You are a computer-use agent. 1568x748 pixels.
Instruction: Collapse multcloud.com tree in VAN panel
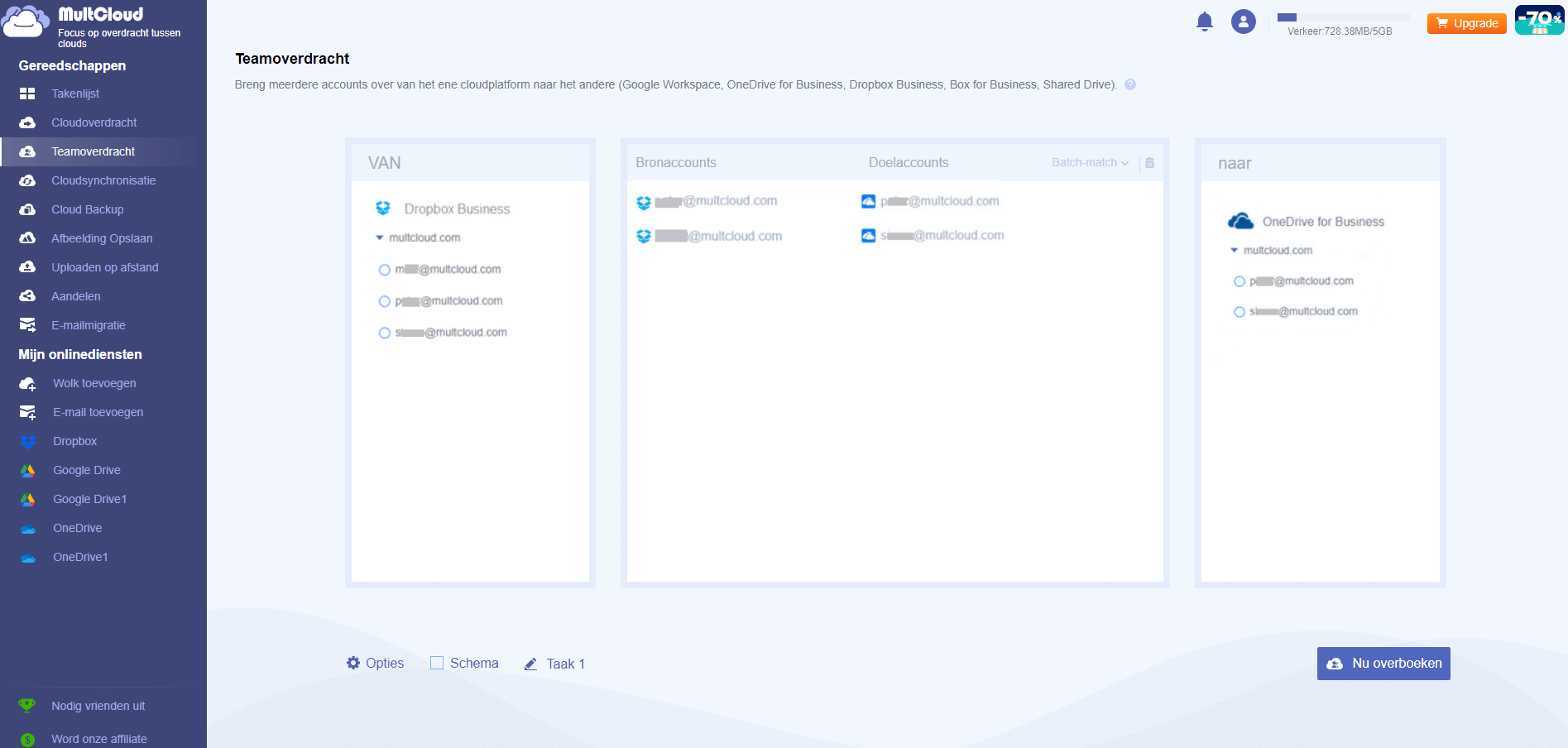[x=380, y=237]
